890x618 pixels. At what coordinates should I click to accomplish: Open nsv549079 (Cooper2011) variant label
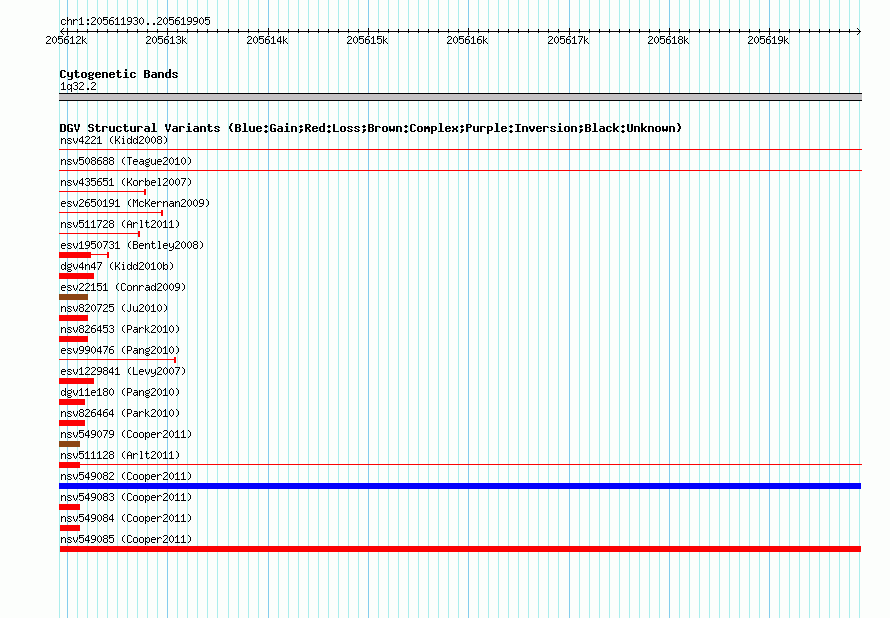pyautogui.click(x=126, y=434)
